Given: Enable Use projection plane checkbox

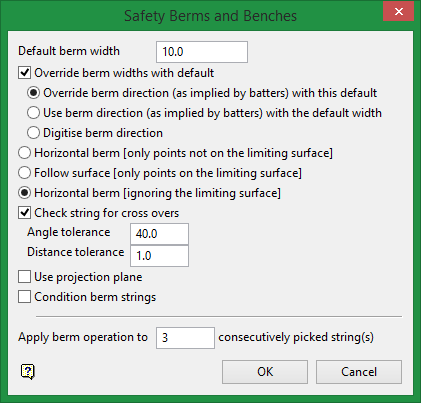Looking at the screenshot, I should [25, 277].
